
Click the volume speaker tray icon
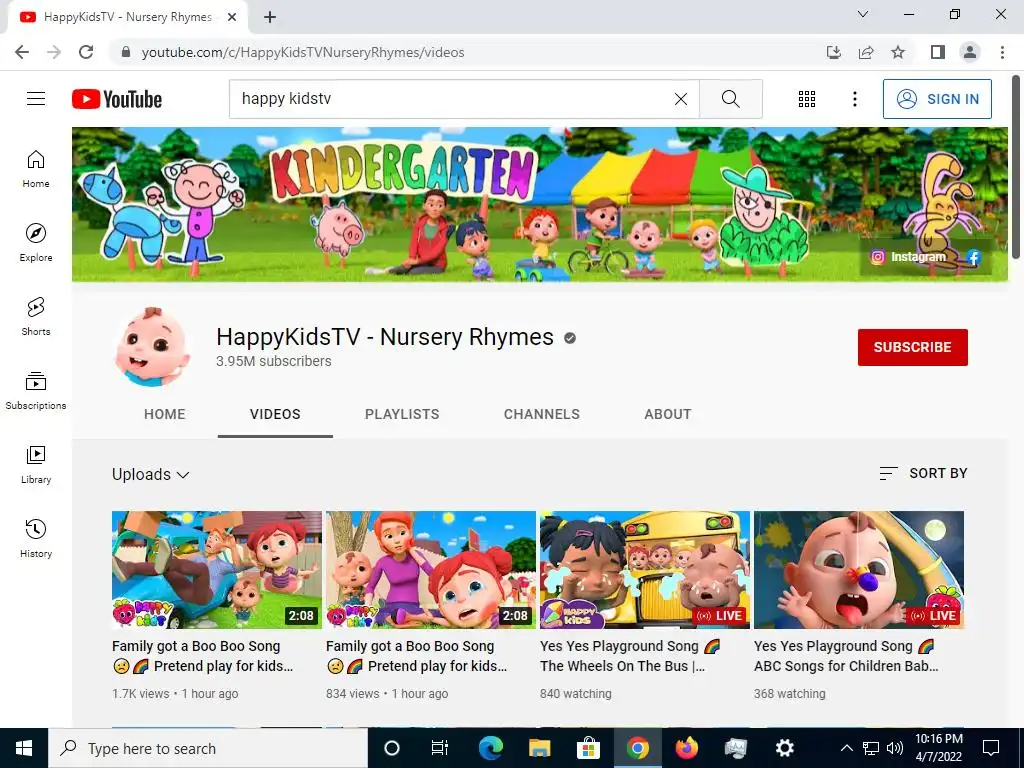coord(895,748)
